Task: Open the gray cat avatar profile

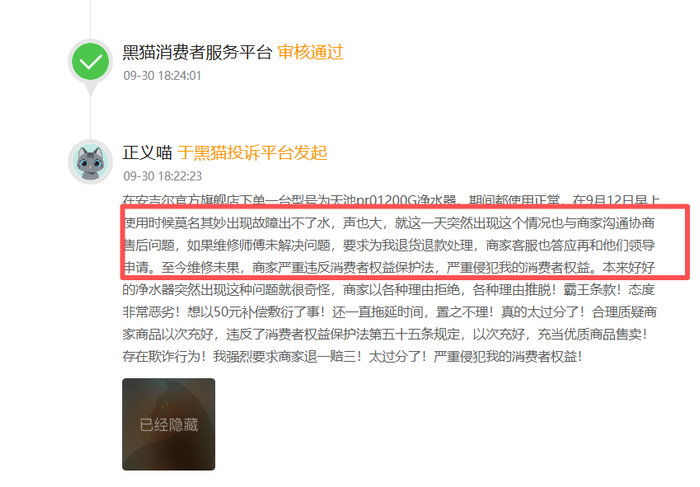Action: tap(91, 162)
